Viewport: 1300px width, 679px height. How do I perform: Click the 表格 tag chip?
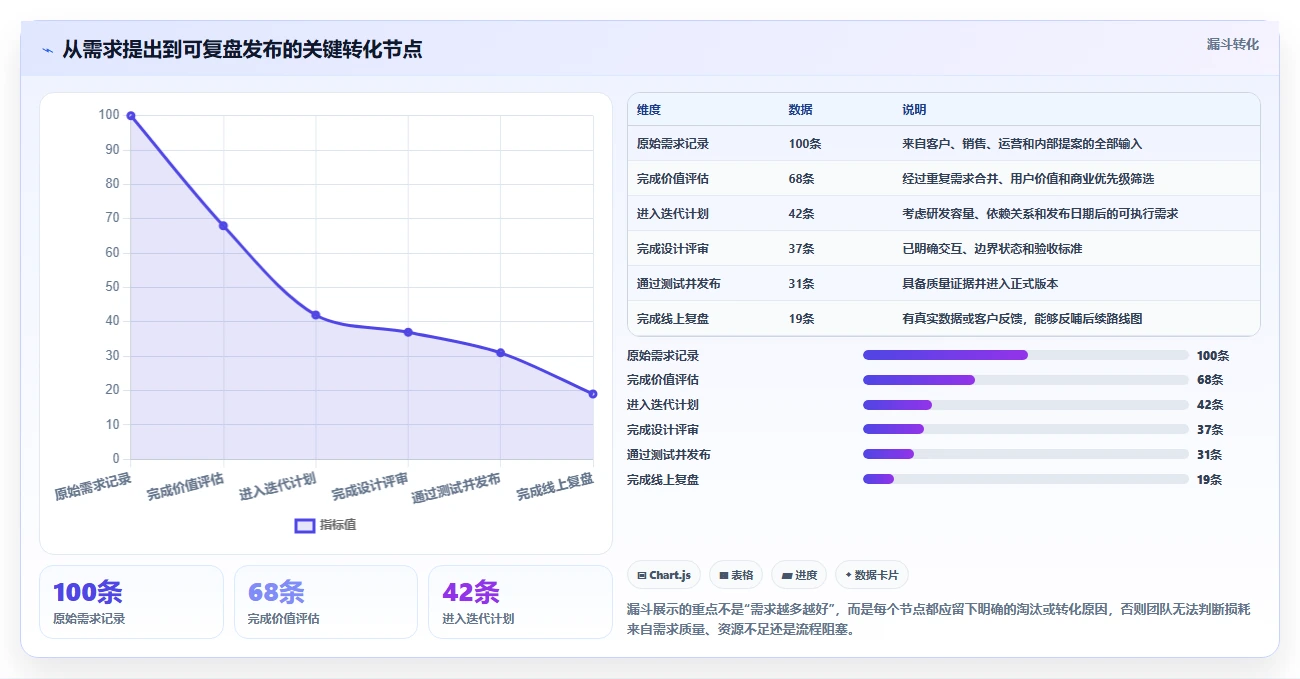(736, 575)
